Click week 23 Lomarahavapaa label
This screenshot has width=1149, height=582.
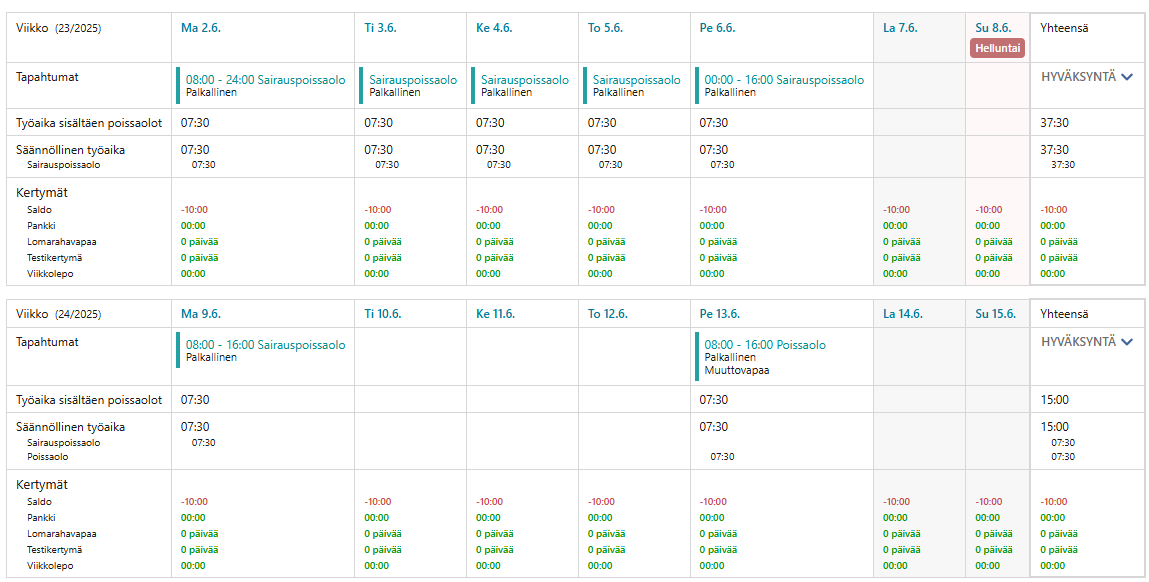(x=62, y=242)
